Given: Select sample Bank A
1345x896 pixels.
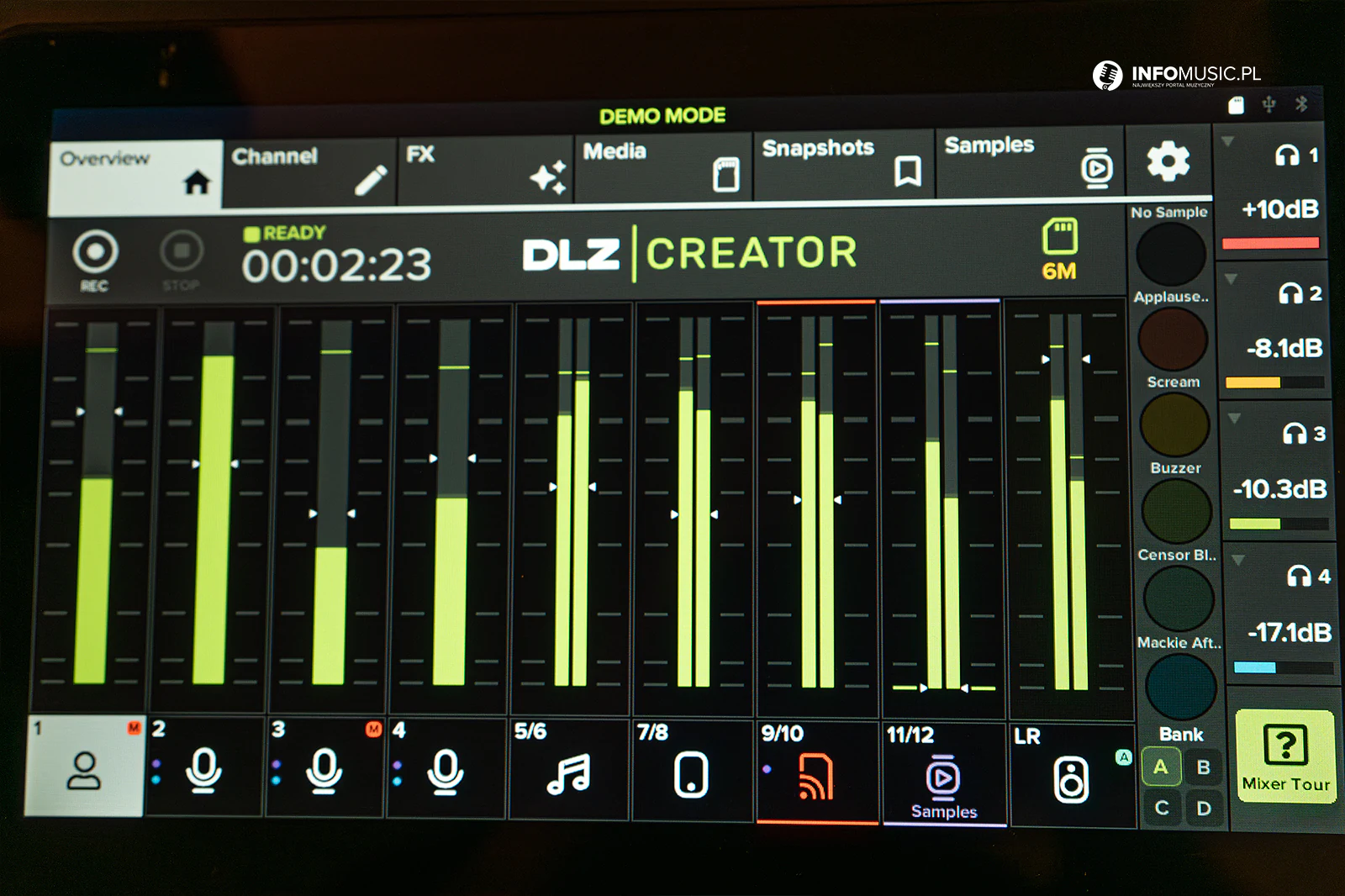Looking at the screenshot, I should point(1161,767).
